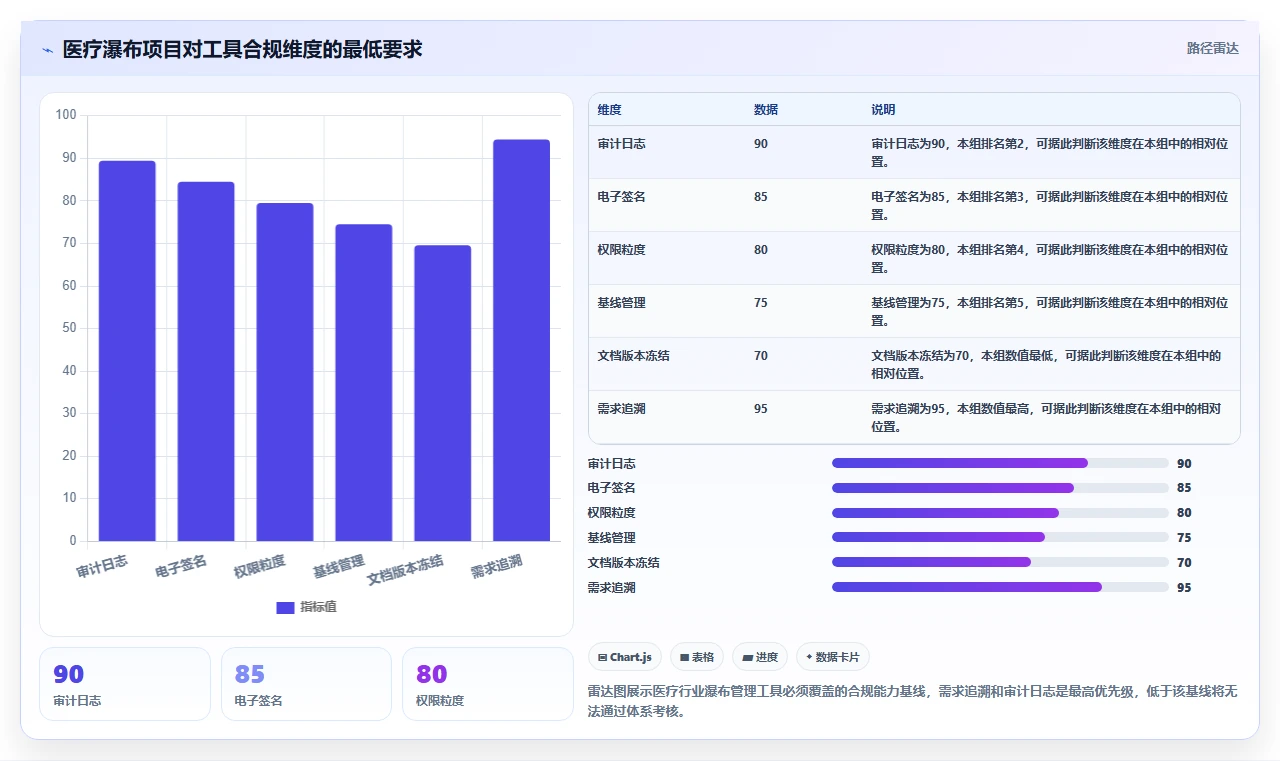Click the 电子签名 bar in chart
The image size is (1280, 761).
[x=206, y=361]
